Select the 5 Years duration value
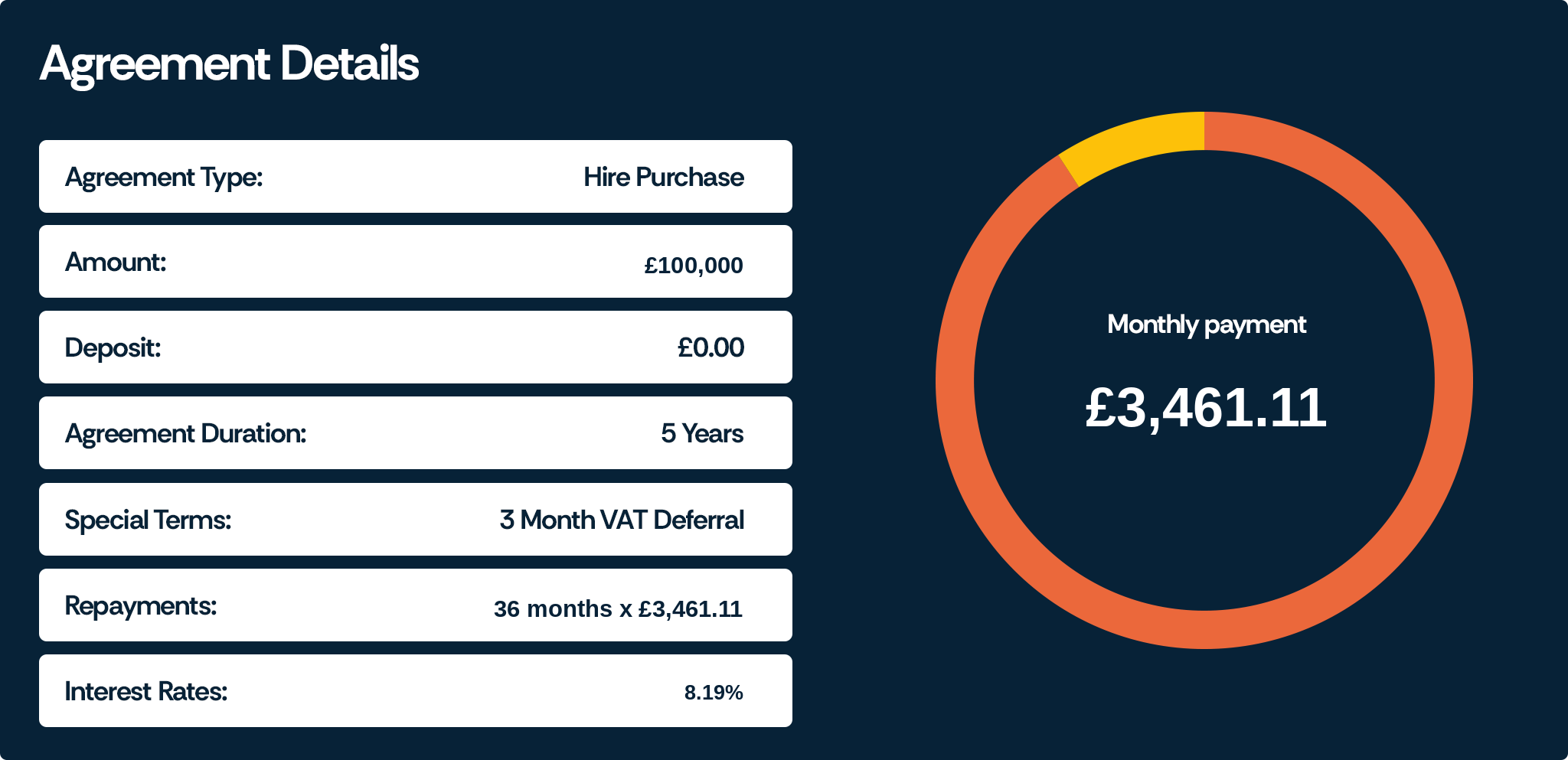Screen dimensions: 1568x760 pos(701,434)
